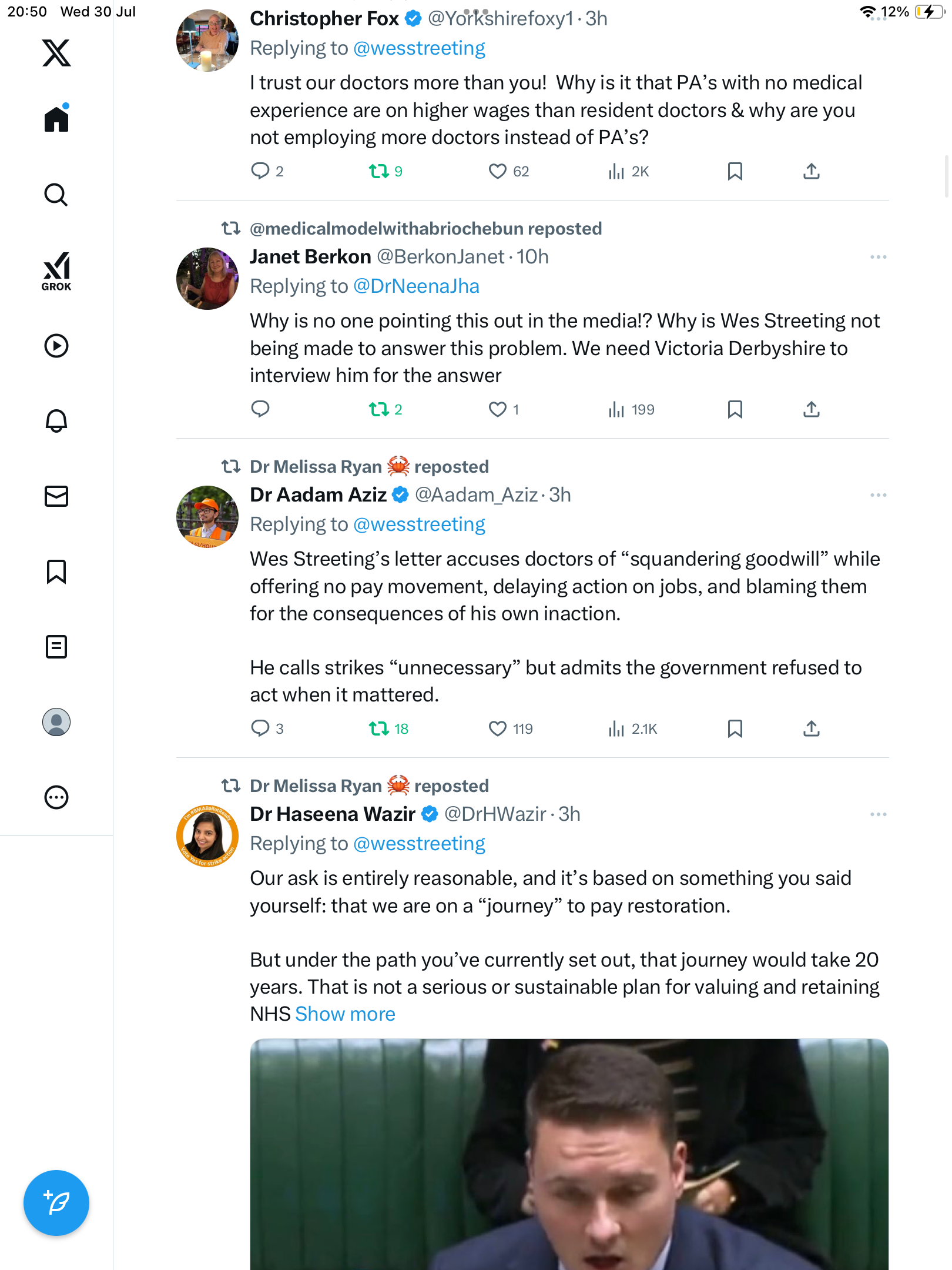Play the video in Dr Haseena Wazir's post
Screen dimensions: 952x1270
pos(569,1154)
